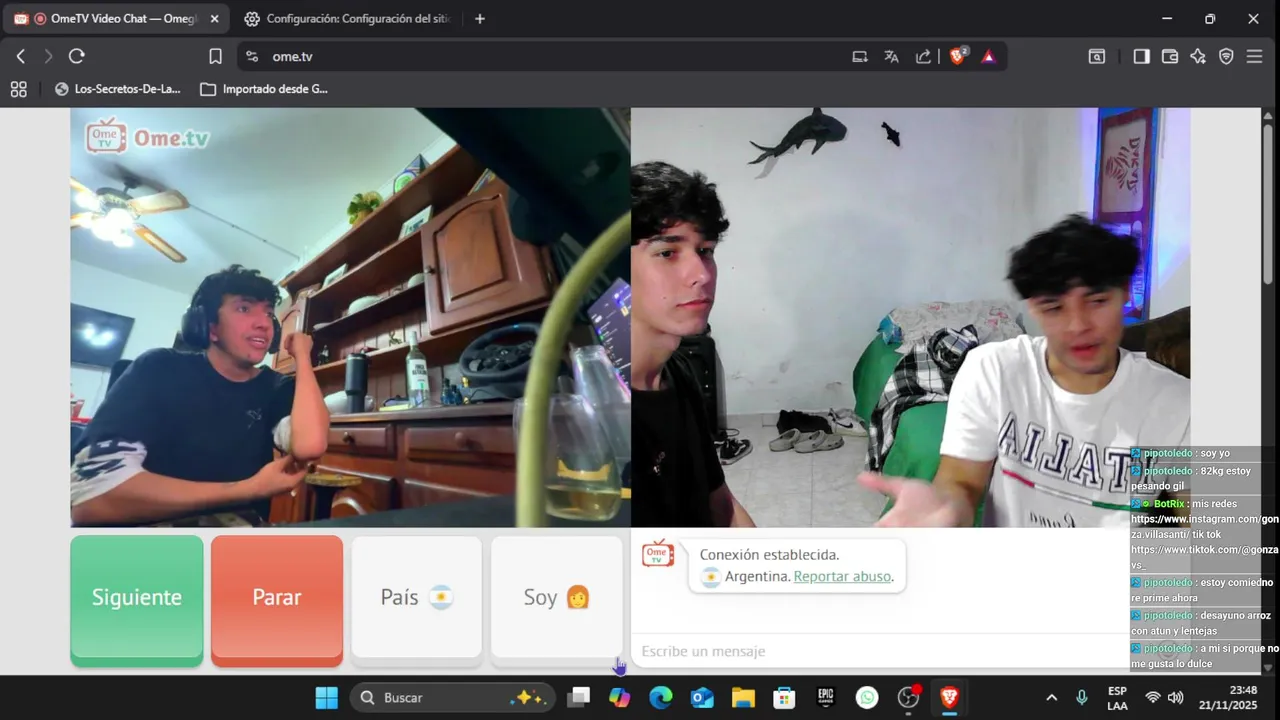Screen dimensions: 1280x720
Task: Open the Soy gender selector
Action: point(557,600)
